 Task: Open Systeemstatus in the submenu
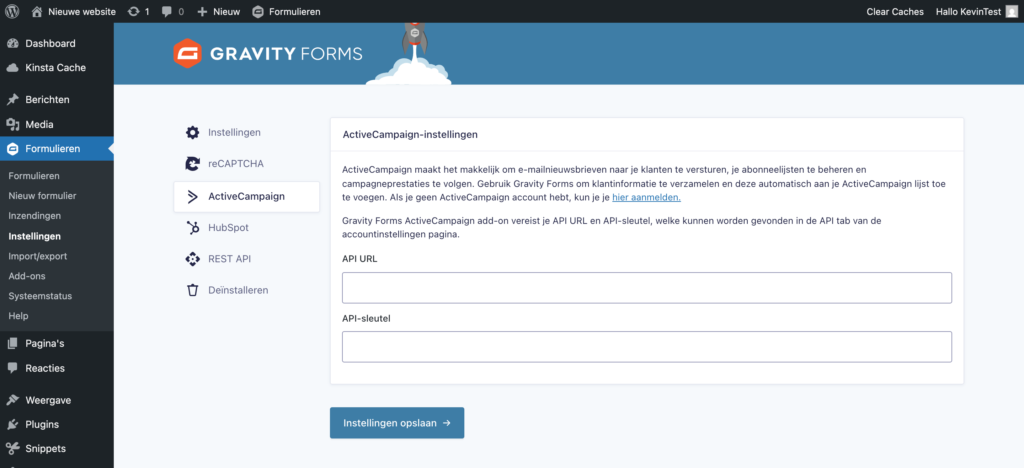(x=40, y=296)
